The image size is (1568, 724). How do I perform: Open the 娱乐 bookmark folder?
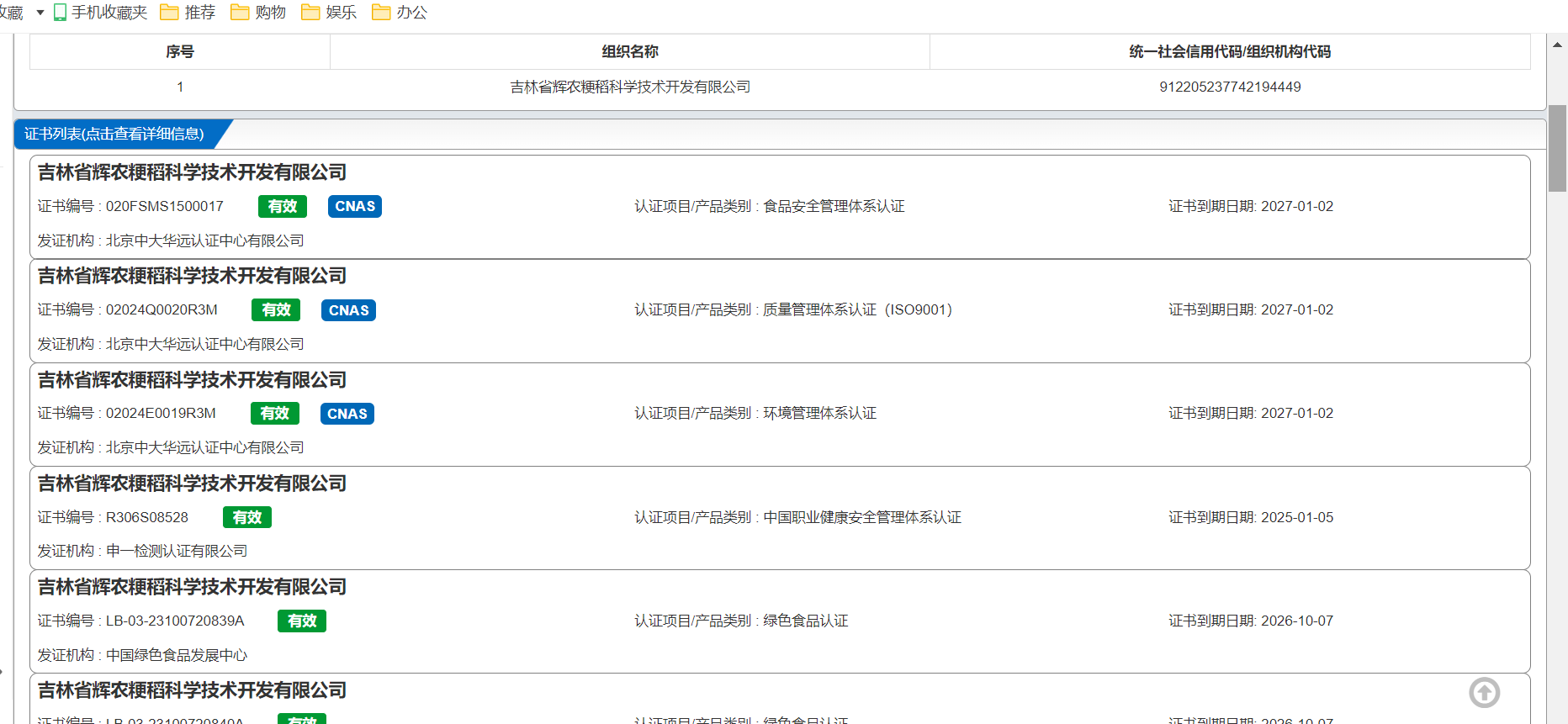[x=329, y=13]
